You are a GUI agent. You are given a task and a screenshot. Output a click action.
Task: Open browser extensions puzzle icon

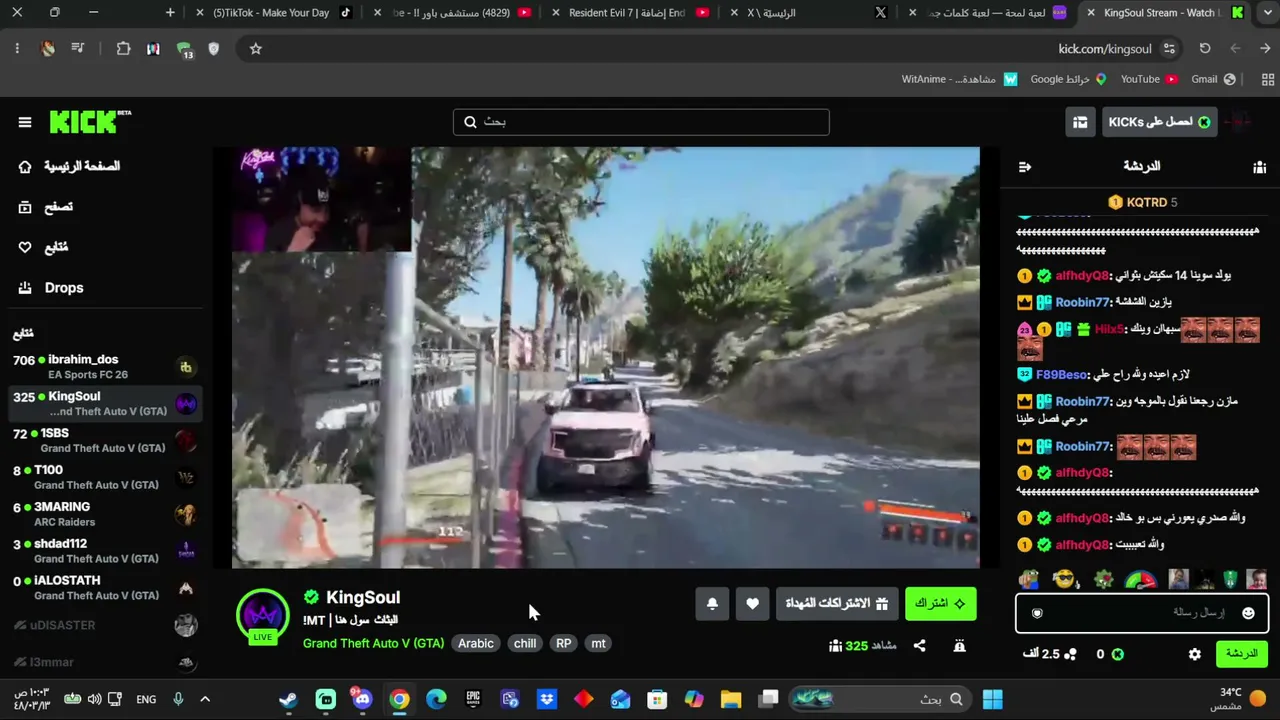(123, 49)
